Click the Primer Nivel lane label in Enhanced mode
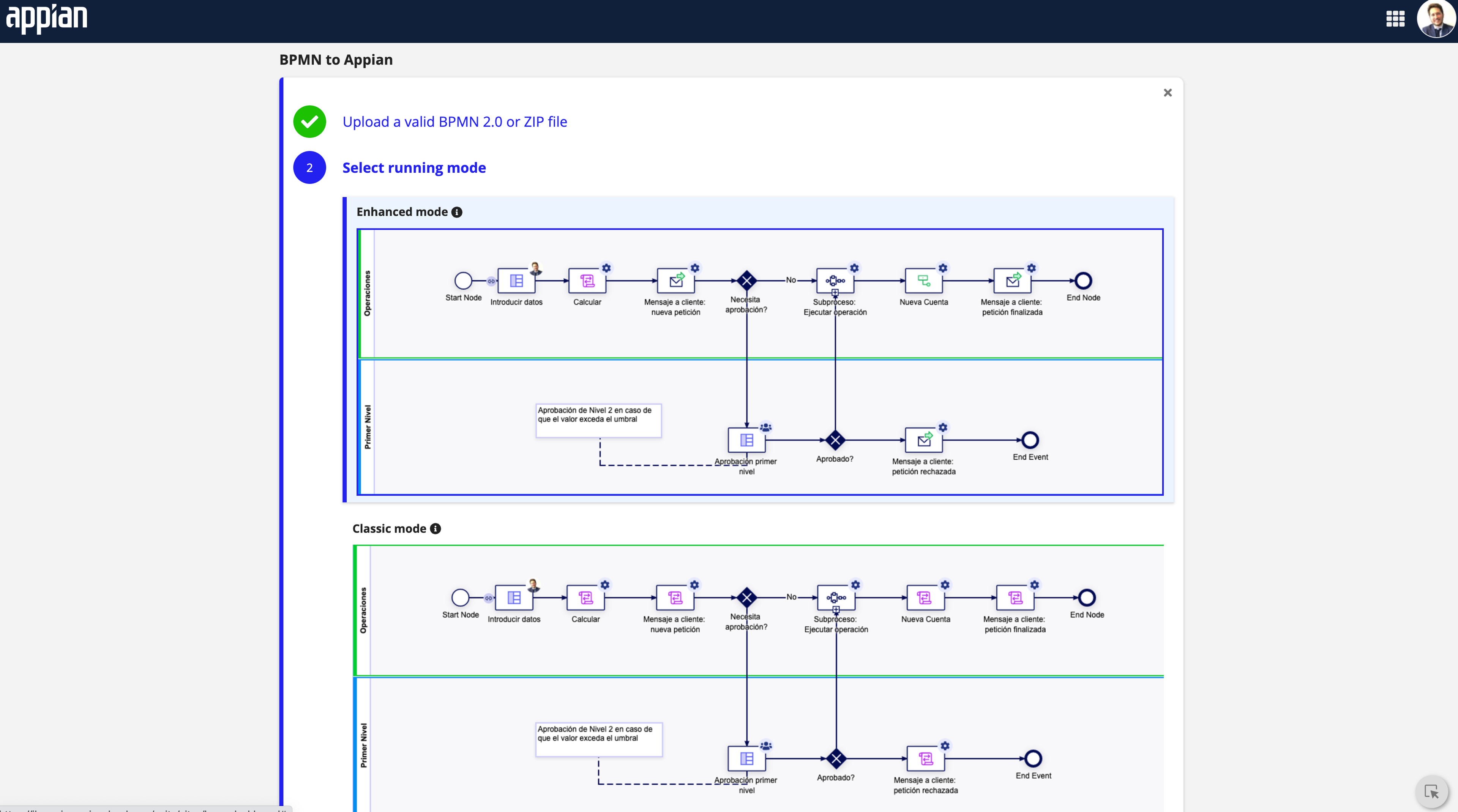The width and height of the screenshot is (1458, 812). [x=367, y=427]
